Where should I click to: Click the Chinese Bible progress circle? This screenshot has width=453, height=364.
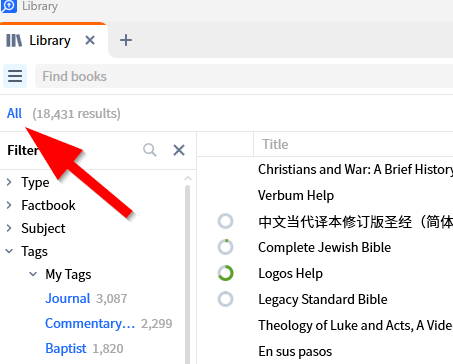point(225,221)
